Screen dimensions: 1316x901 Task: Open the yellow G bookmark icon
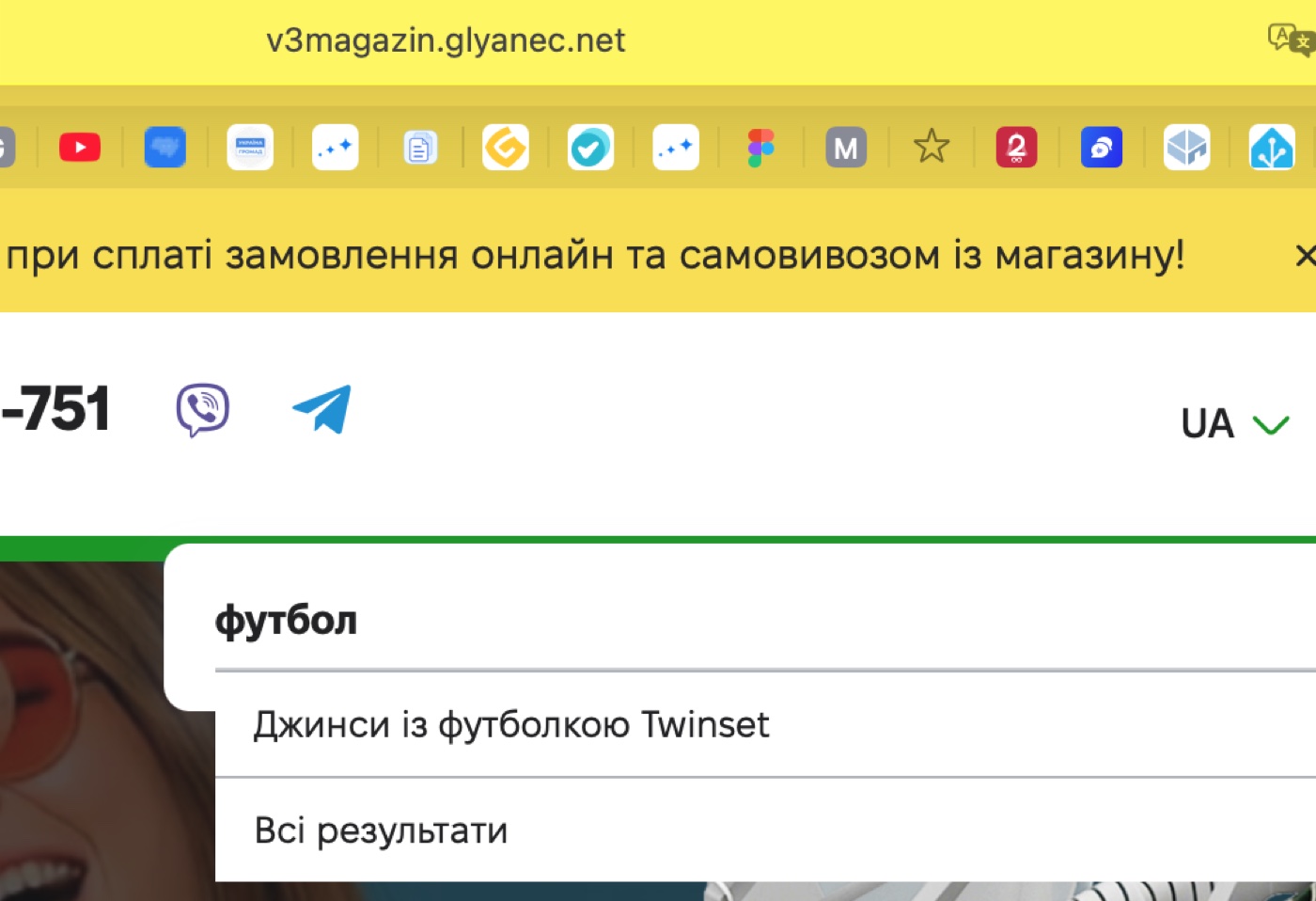point(506,148)
